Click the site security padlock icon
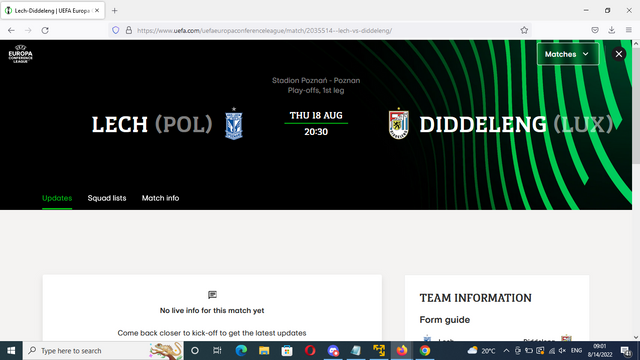This screenshot has width=640, height=360. [129, 30]
